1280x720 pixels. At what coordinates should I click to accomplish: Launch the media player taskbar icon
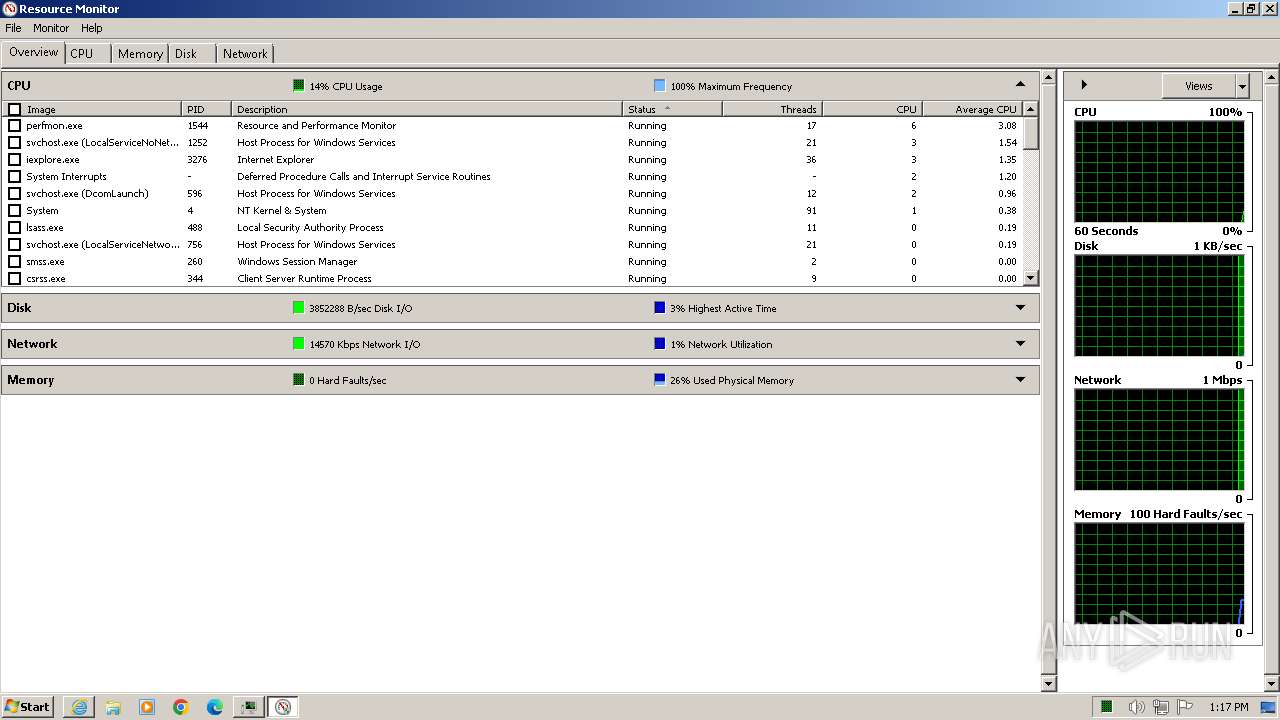coord(147,707)
